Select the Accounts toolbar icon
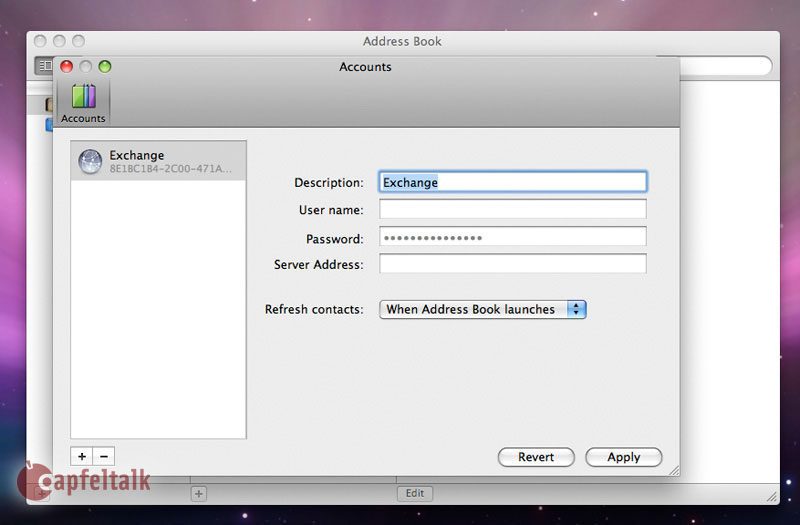 pyautogui.click(x=83, y=103)
